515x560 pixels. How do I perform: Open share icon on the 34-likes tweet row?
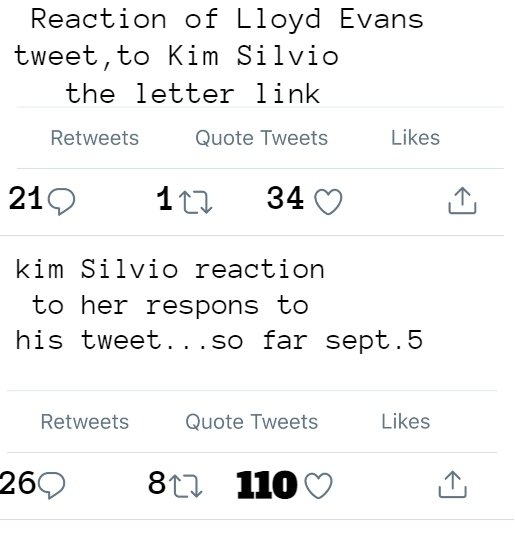pos(462,201)
